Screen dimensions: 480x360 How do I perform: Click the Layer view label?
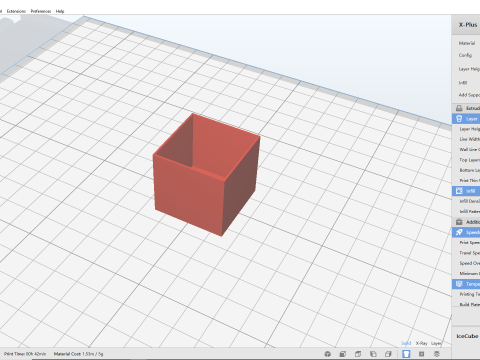(436, 343)
